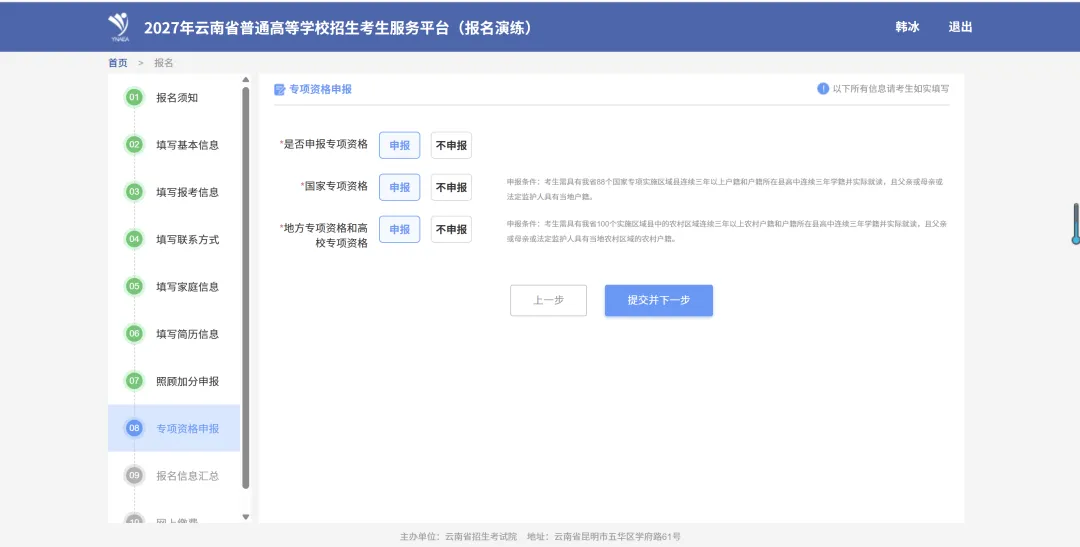
Task: Click the 国家专项资格 field label
Action: tap(336, 186)
